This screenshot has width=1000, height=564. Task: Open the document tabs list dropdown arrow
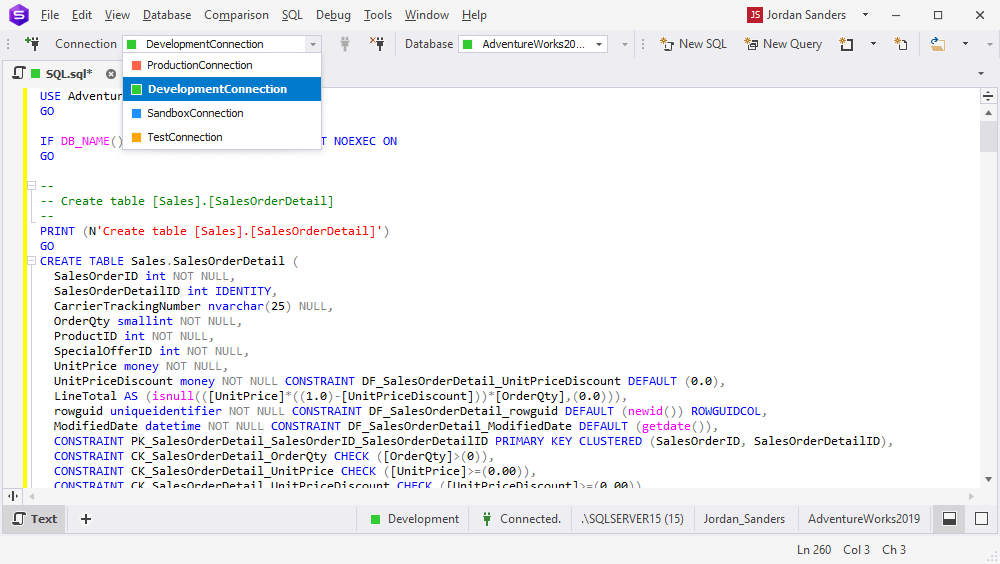click(x=981, y=74)
